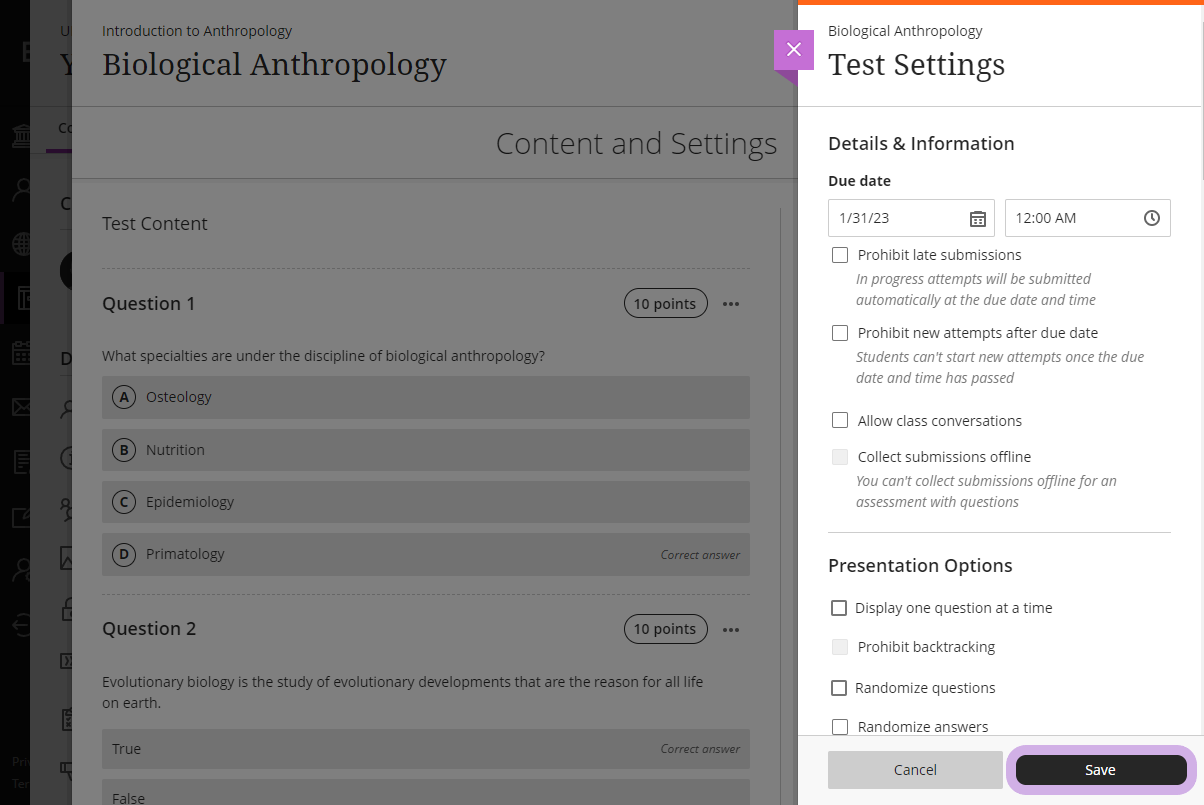
Task: Edit the 10 points pill for Question 2
Action: tap(666, 629)
